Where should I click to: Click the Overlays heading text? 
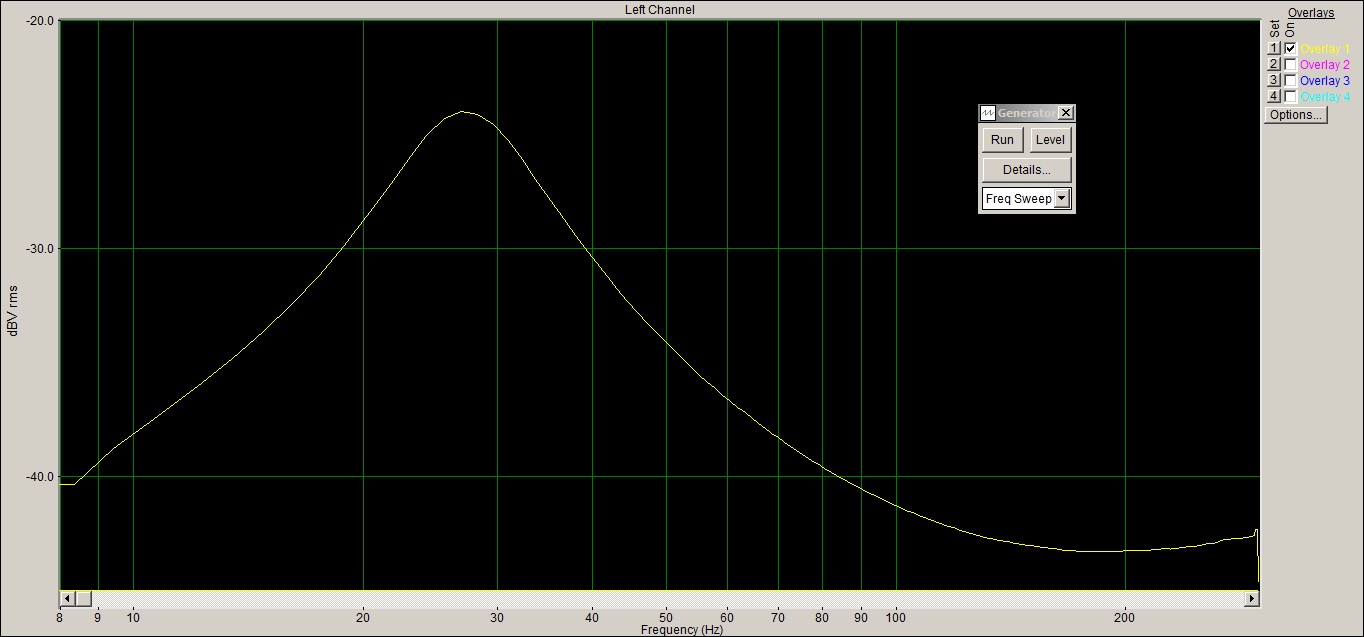[x=1311, y=13]
